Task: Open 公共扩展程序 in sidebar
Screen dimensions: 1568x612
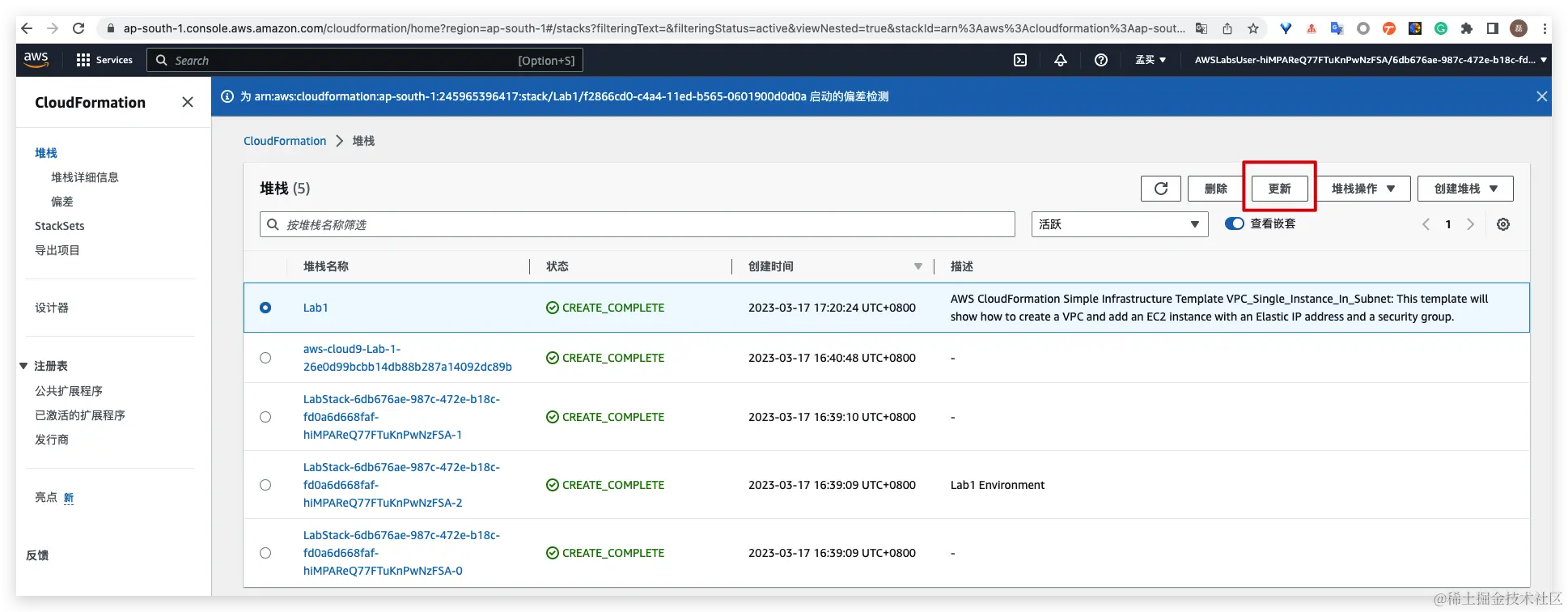Action: coord(69,391)
